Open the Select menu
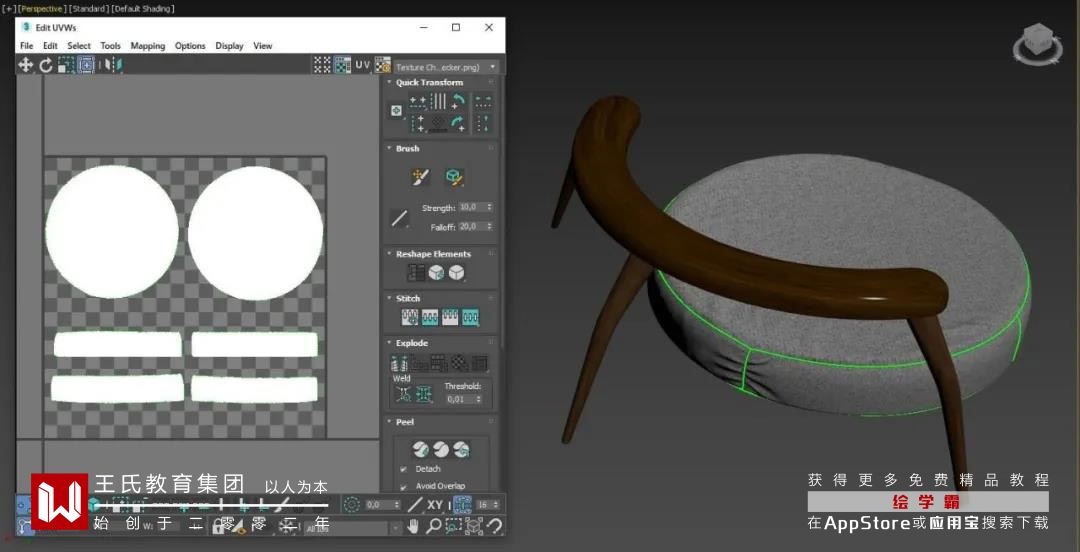Viewport: 1080px width, 552px height. (x=79, y=45)
